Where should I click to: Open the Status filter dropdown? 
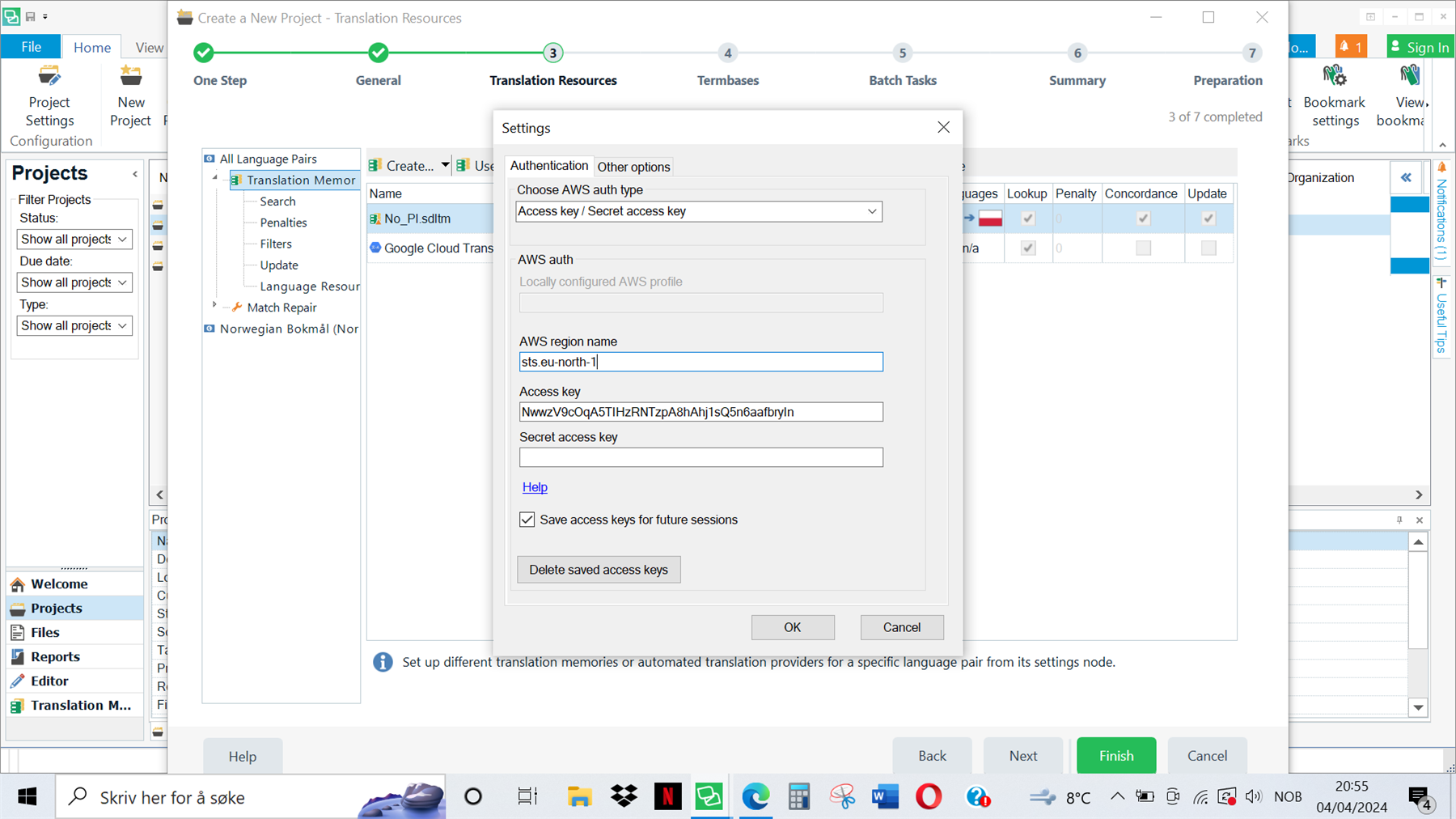[74, 240]
